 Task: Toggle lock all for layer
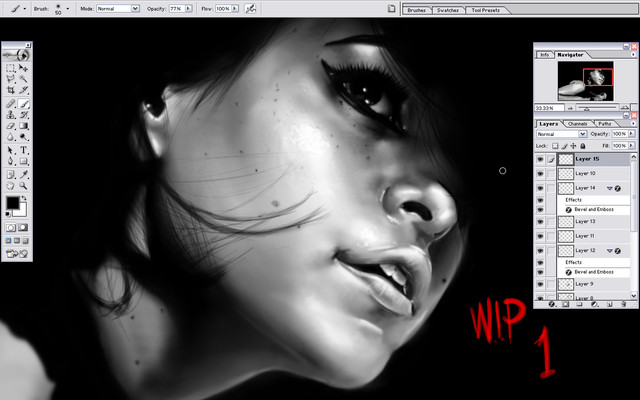pos(583,146)
